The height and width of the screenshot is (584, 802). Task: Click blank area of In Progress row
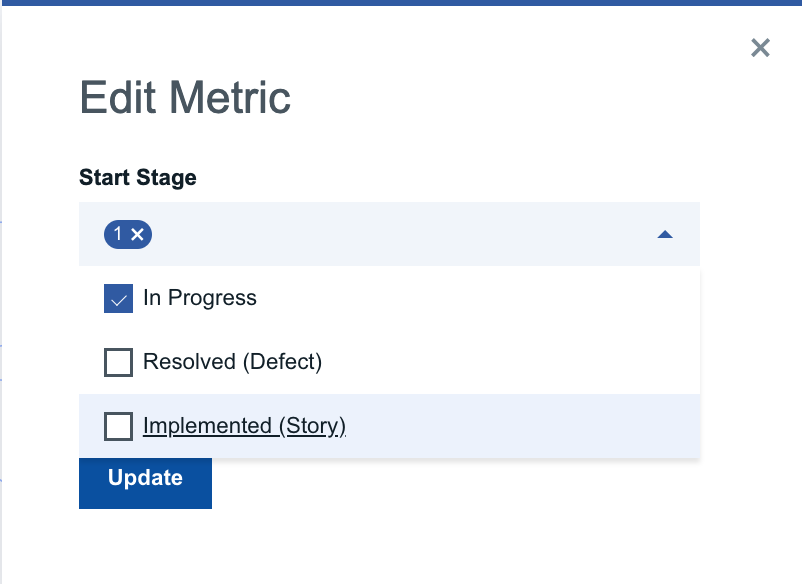point(478,298)
